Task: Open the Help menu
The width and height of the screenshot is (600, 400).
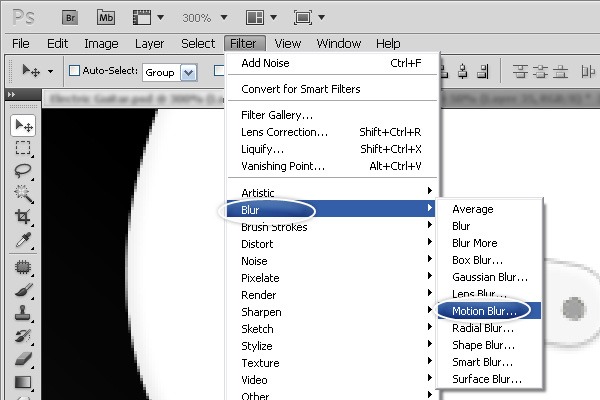Action: point(388,44)
